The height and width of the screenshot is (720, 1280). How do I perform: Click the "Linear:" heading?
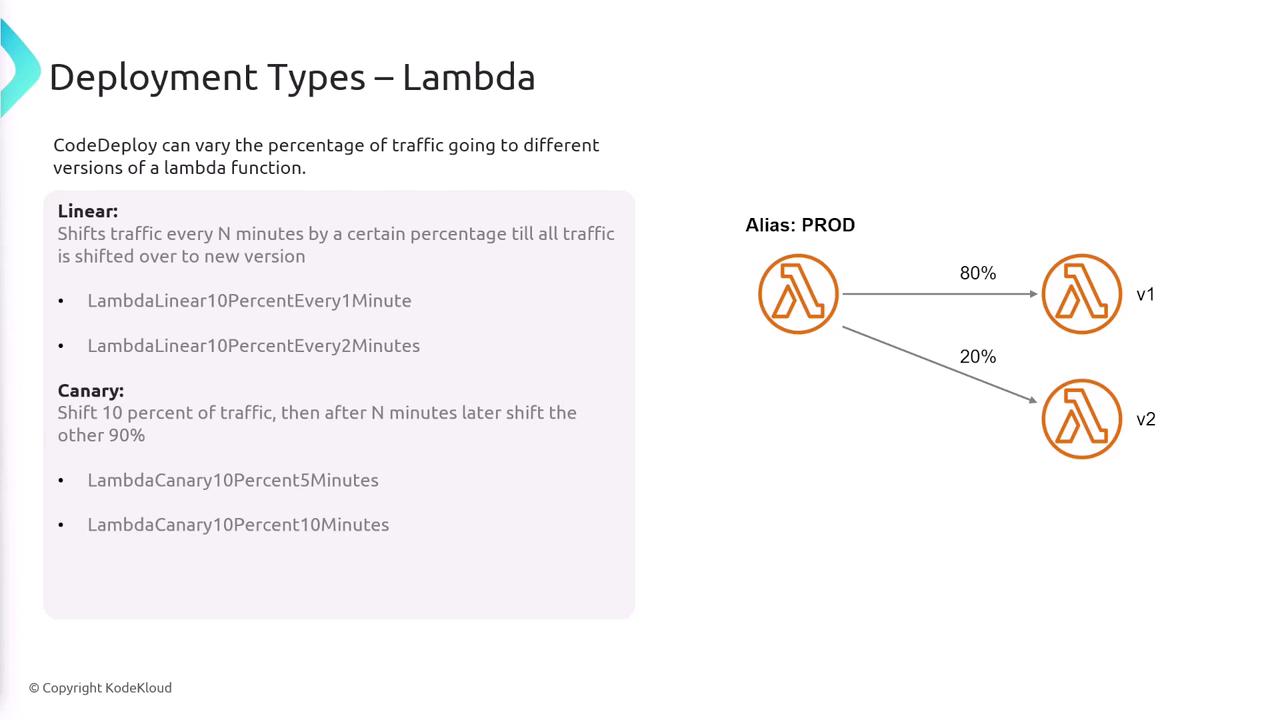pos(88,211)
